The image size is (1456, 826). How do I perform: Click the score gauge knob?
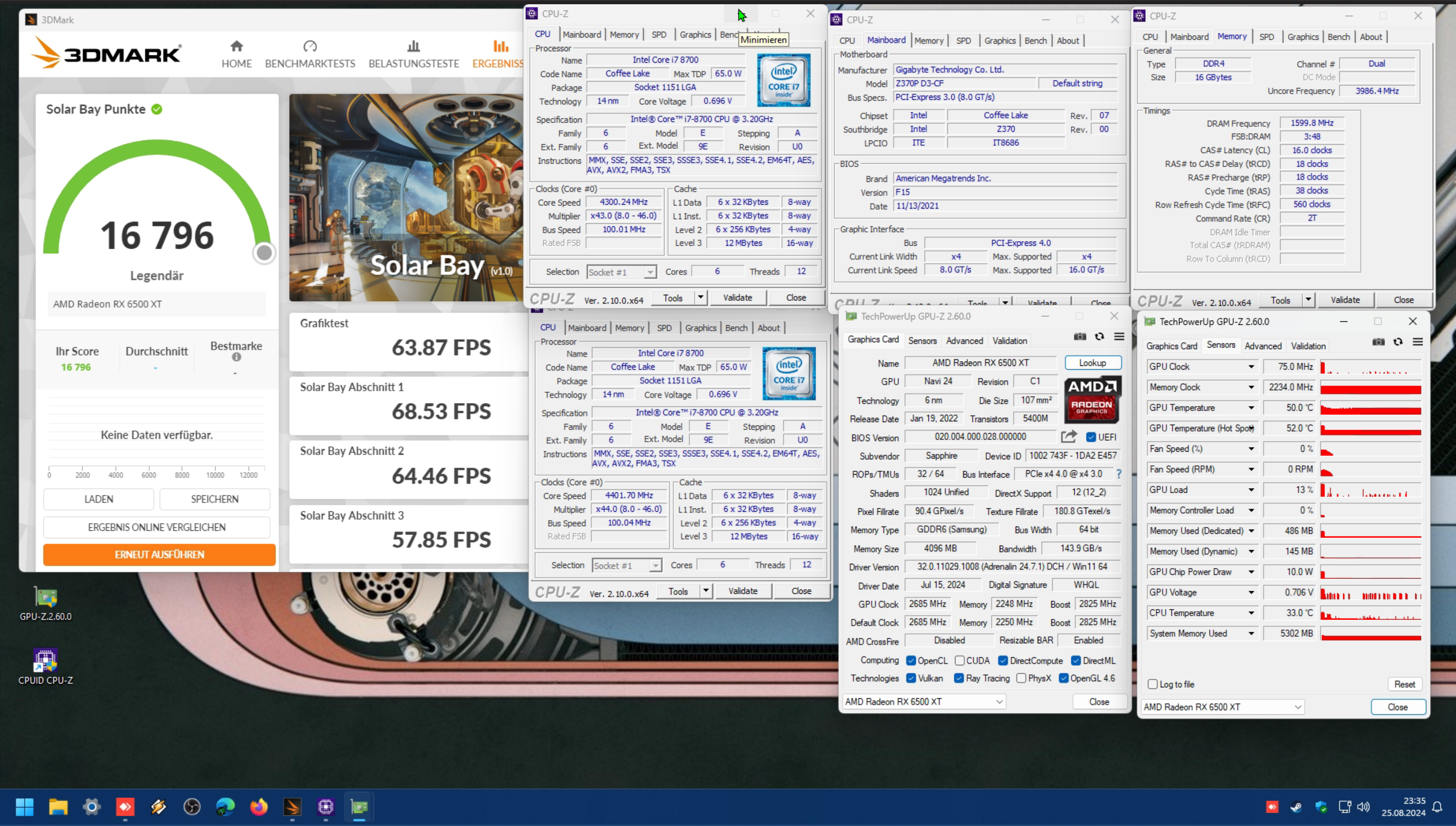264,252
